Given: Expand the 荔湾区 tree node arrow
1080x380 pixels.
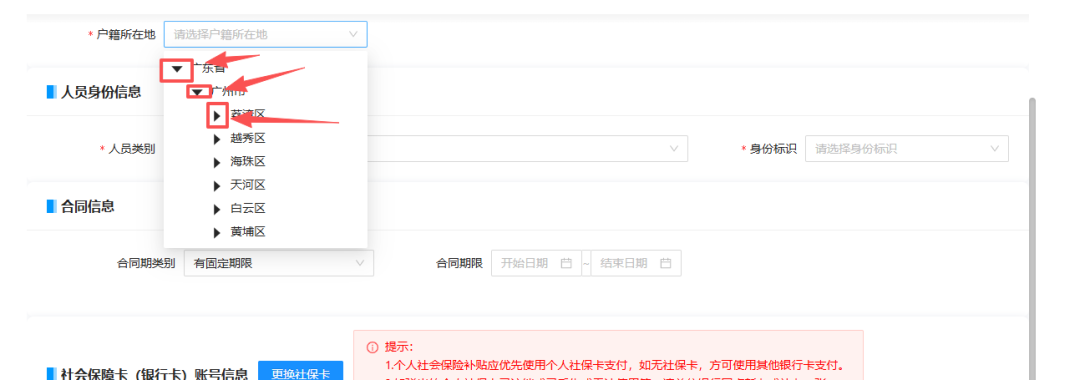Looking at the screenshot, I should coord(217,116).
